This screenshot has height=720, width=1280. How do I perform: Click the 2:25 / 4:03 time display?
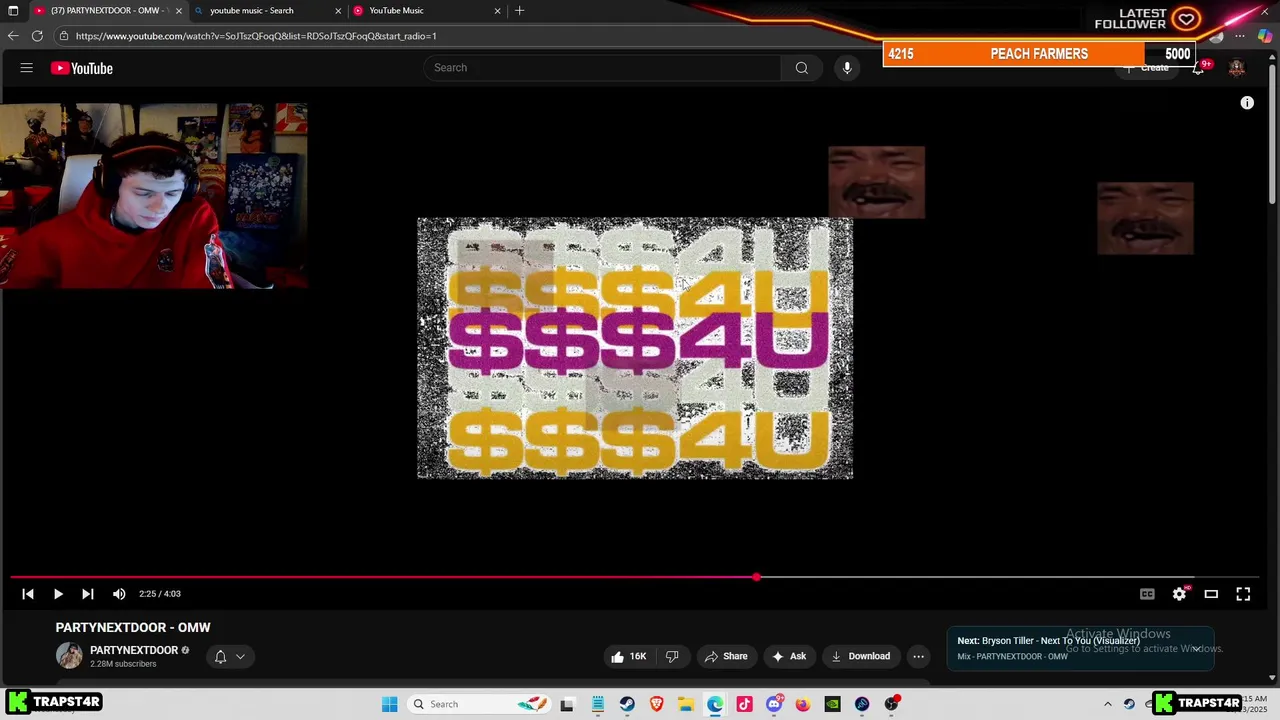tap(160, 594)
